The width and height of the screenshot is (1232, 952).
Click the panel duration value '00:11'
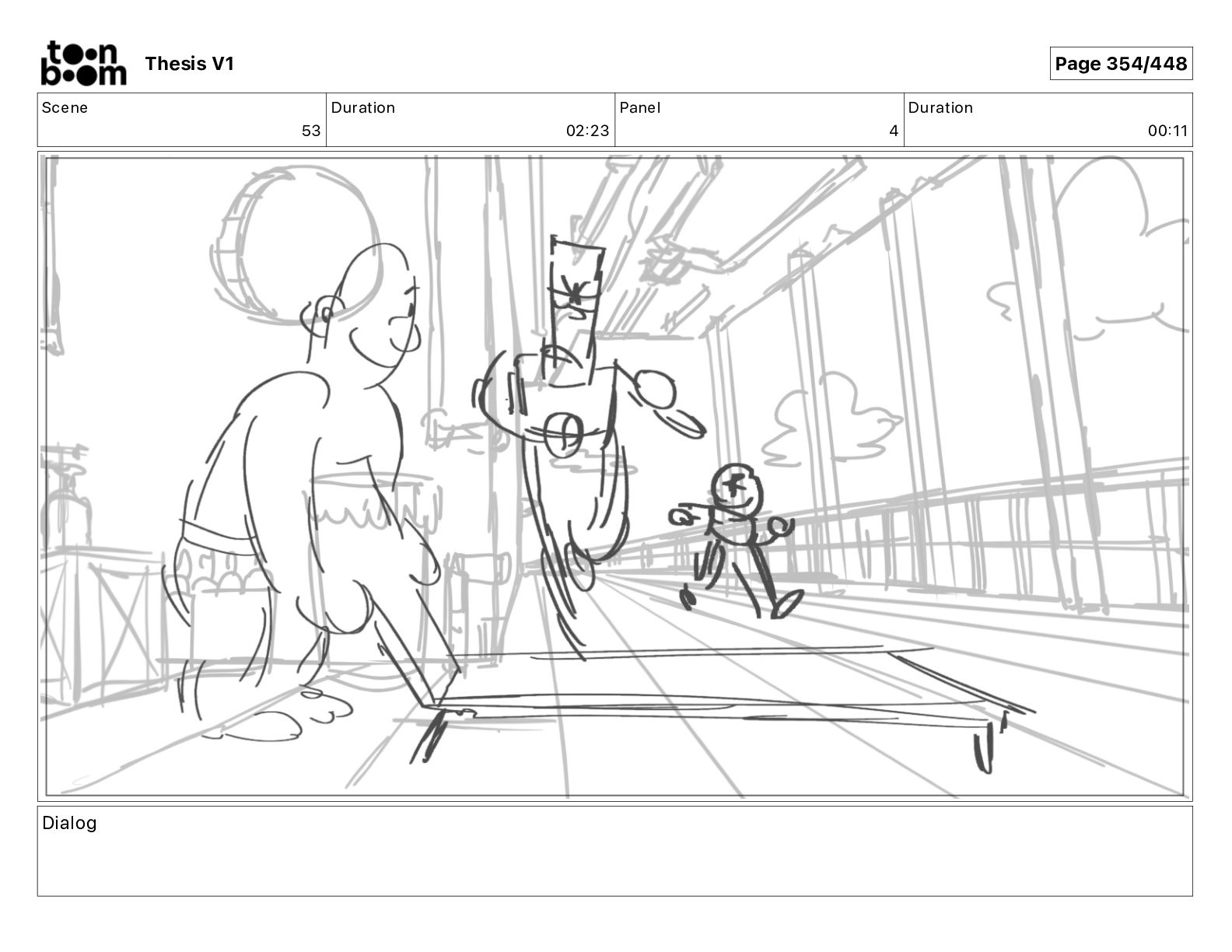click(1167, 131)
